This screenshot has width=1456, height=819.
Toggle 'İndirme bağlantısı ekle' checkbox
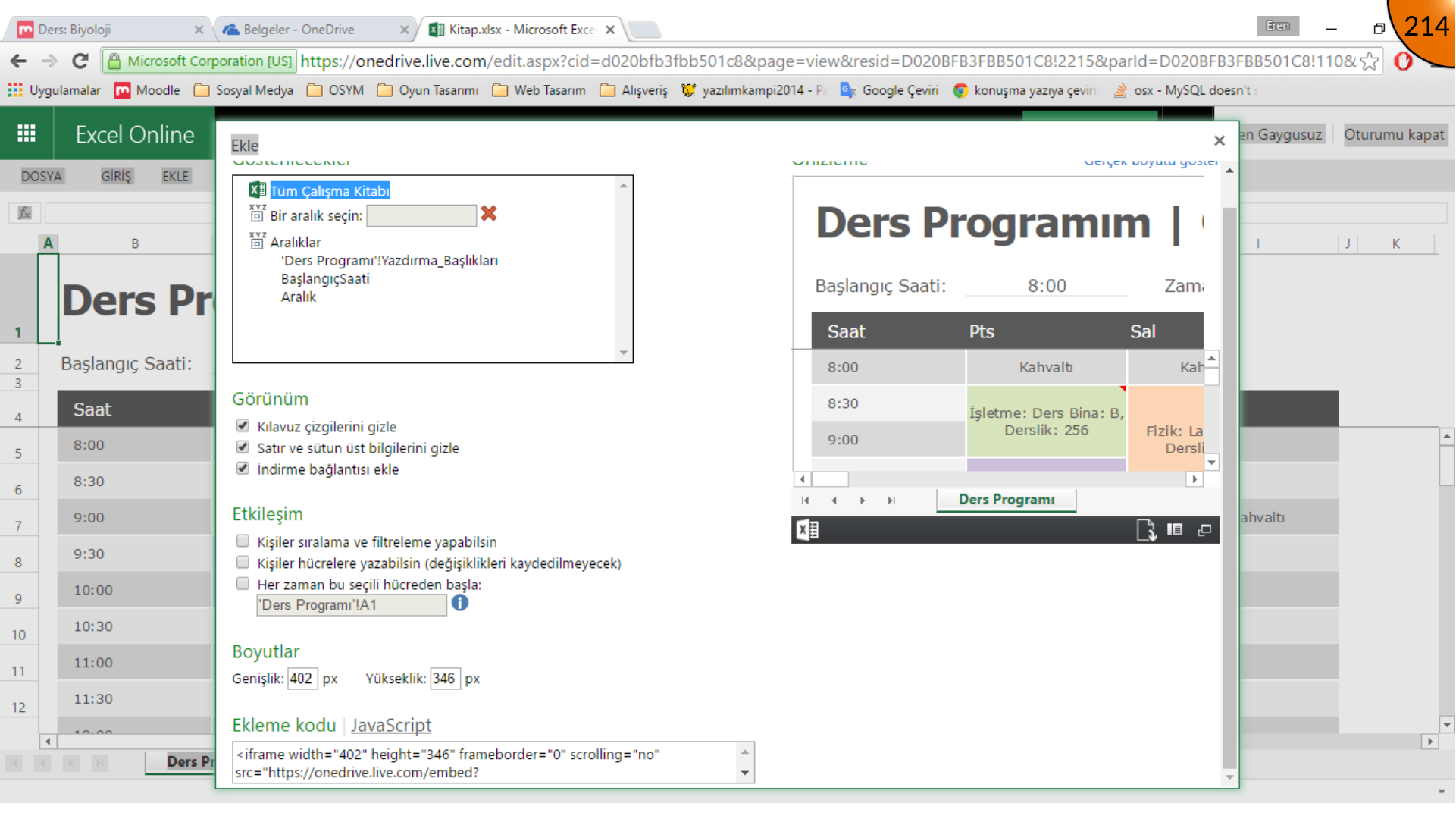point(243,468)
